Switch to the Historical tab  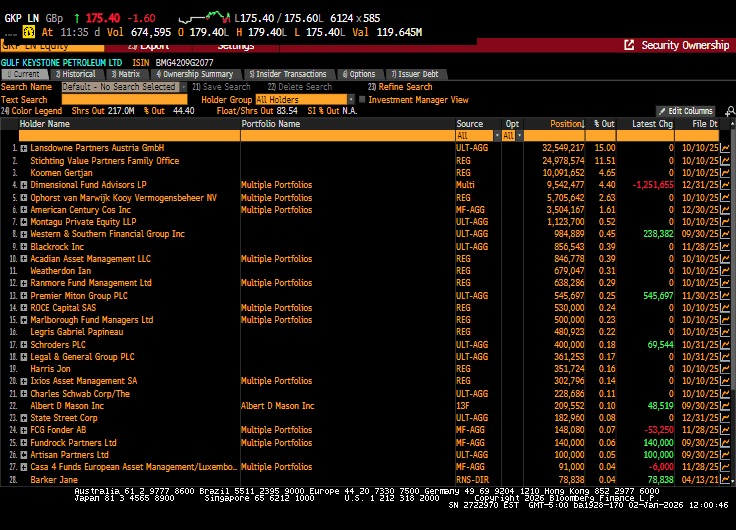76,74
